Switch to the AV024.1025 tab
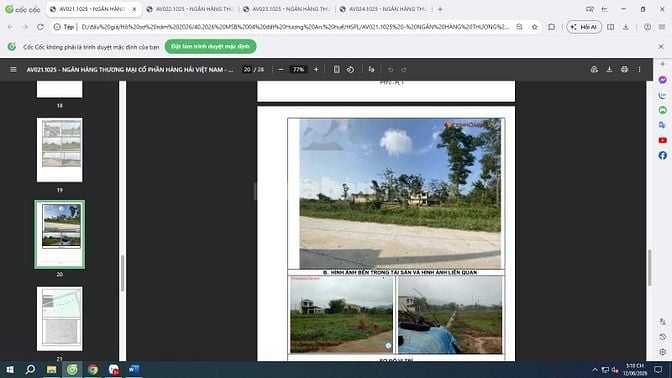The image size is (672, 378). click(x=384, y=9)
